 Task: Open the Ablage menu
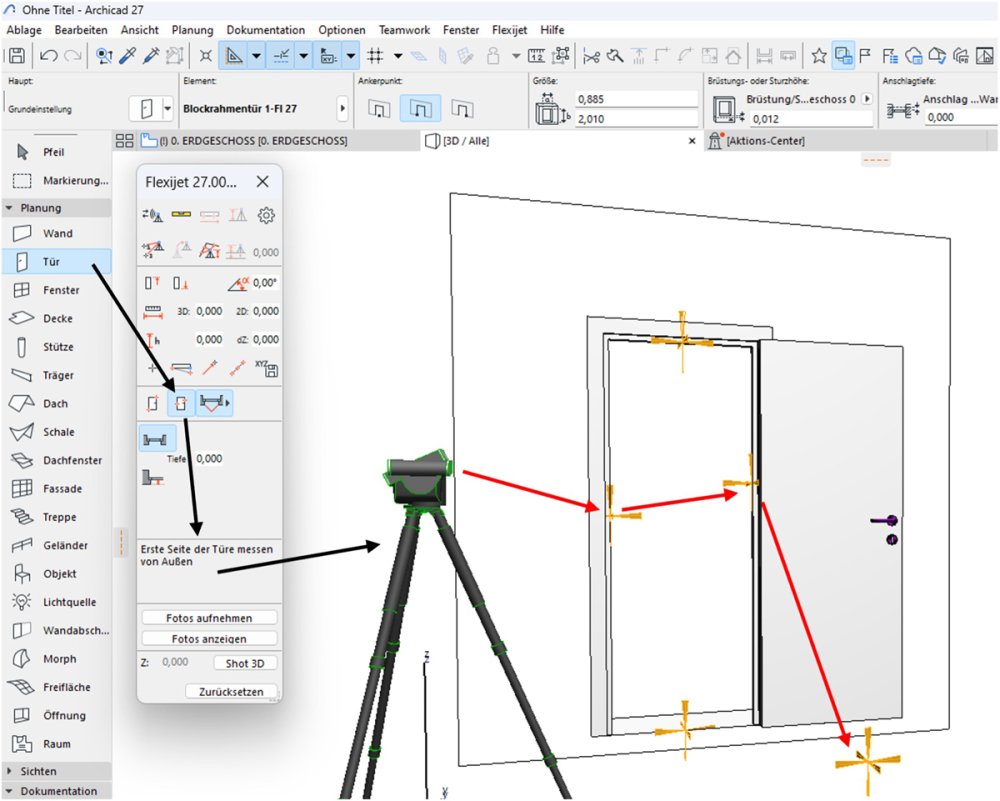[x=24, y=30]
